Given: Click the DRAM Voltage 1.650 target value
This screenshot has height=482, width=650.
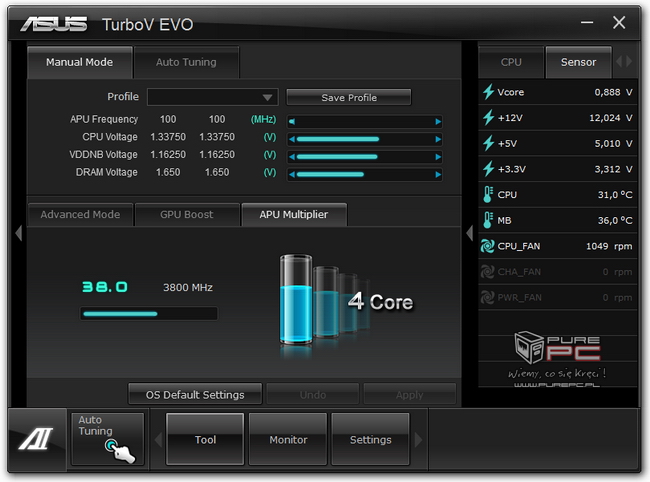Looking at the screenshot, I should point(217,172).
